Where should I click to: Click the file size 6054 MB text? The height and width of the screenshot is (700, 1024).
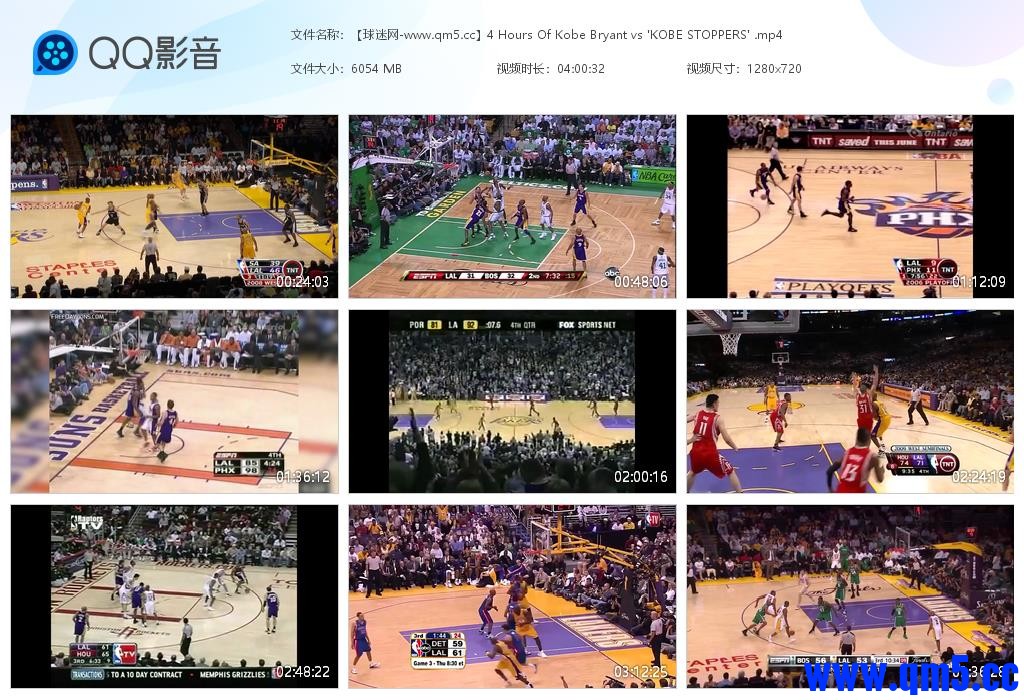click(x=376, y=69)
